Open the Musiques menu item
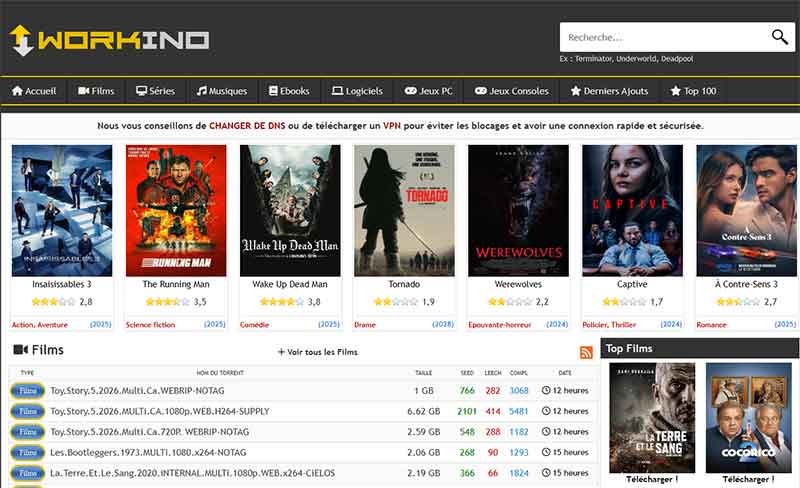Screen dimensions: 800x488 (222, 91)
